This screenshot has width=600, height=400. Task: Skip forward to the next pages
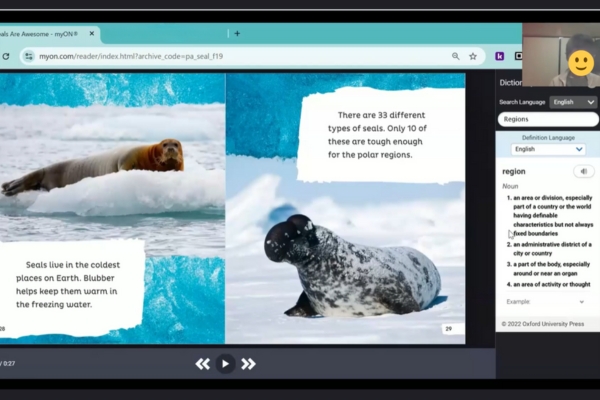pyautogui.click(x=249, y=364)
